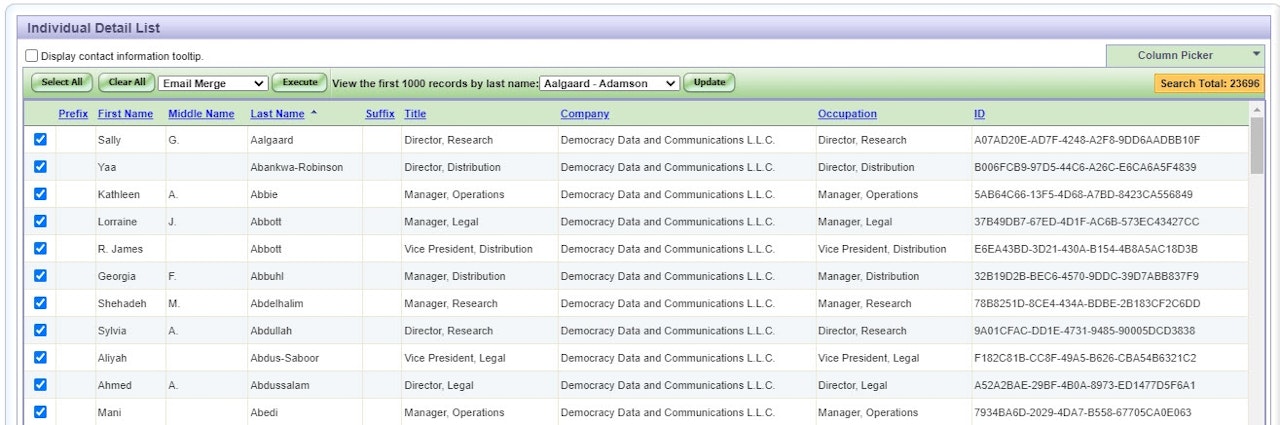This screenshot has height=425, width=1280.
Task: Enable Display contact information tooltip checkbox
Action: click(32, 56)
